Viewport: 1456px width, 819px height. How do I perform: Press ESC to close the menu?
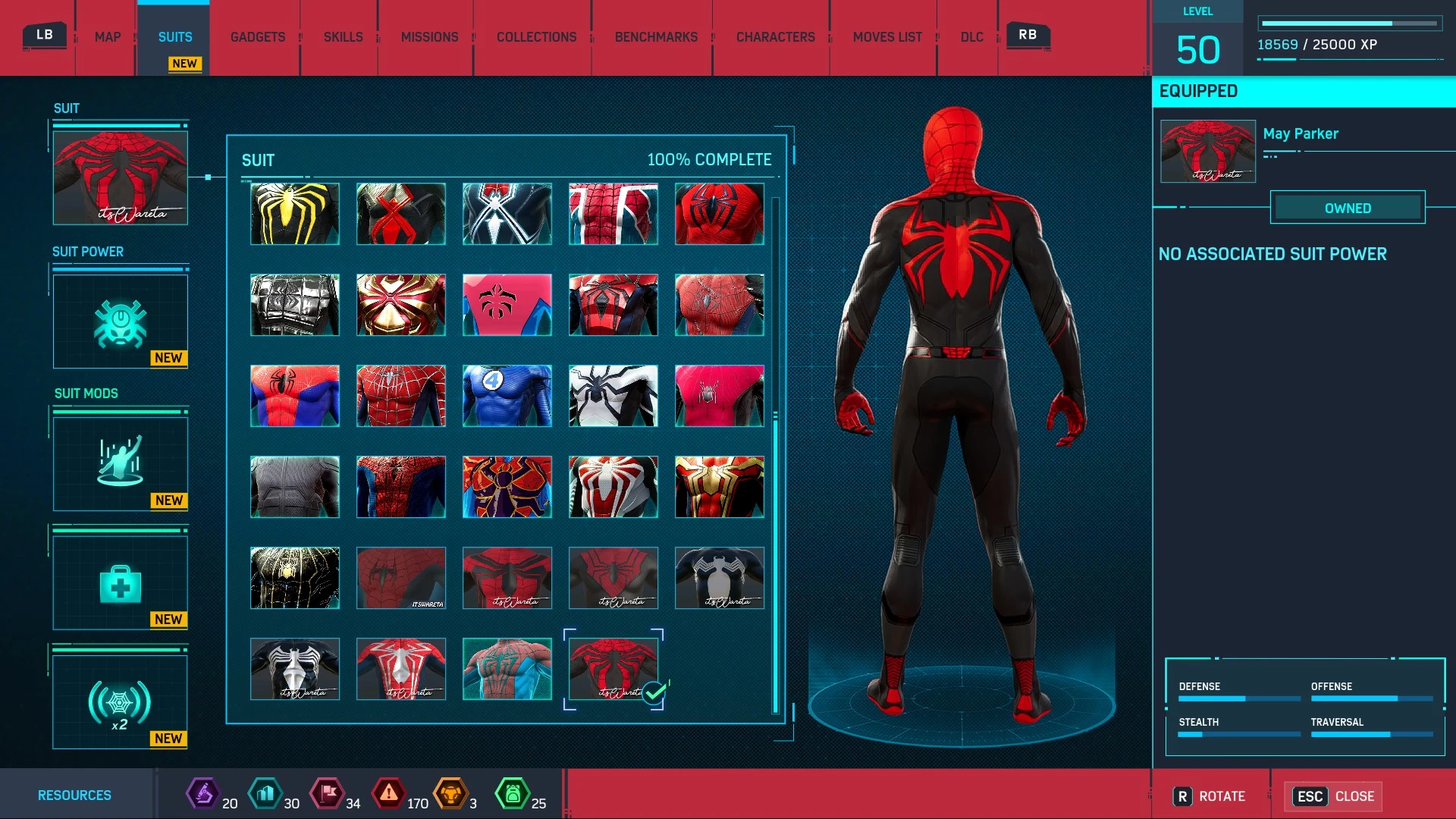(x=1337, y=795)
